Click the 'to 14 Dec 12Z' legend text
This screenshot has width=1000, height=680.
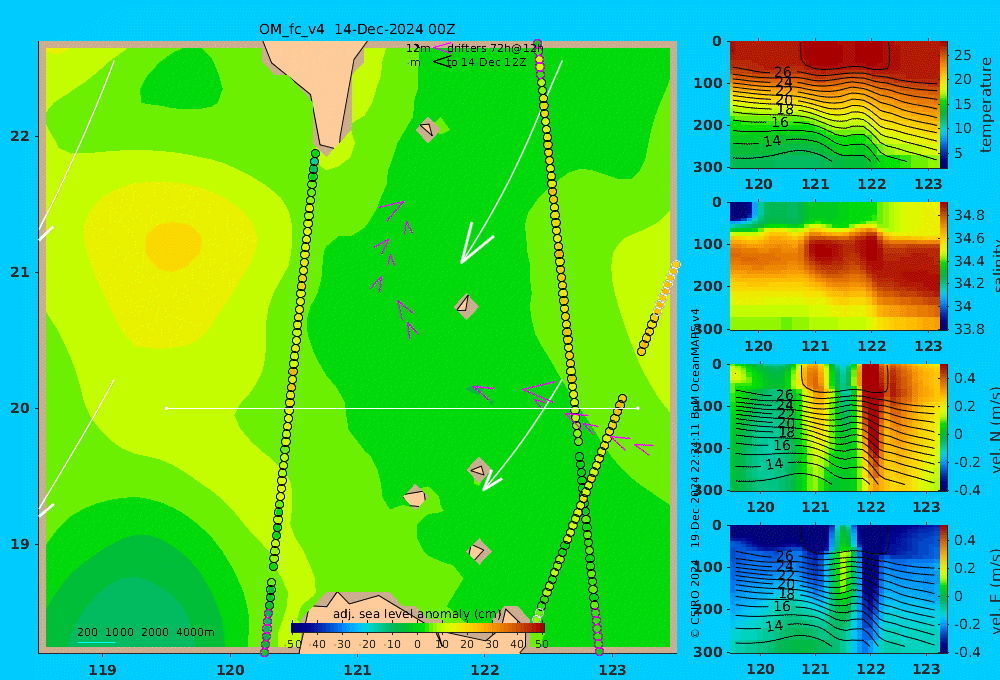click(x=487, y=63)
